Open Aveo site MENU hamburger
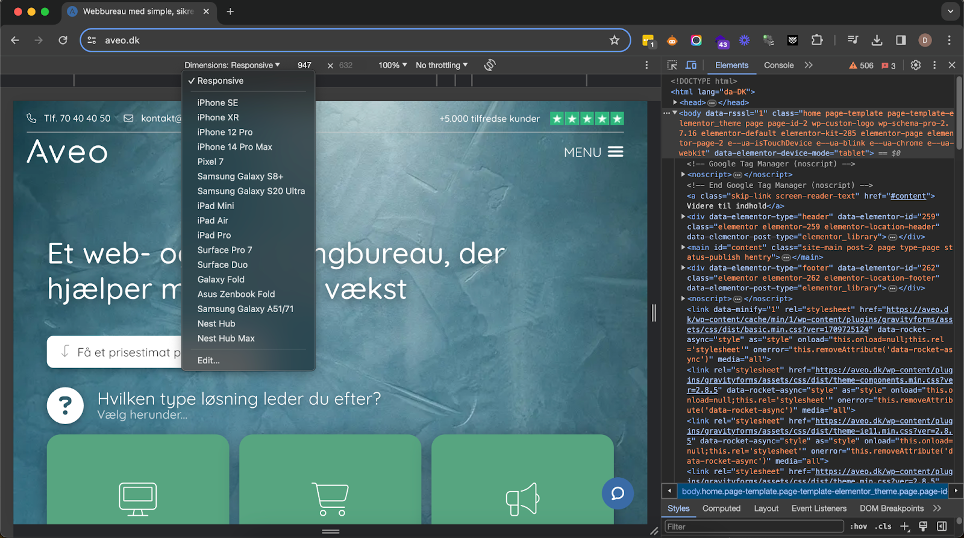 coord(593,152)
